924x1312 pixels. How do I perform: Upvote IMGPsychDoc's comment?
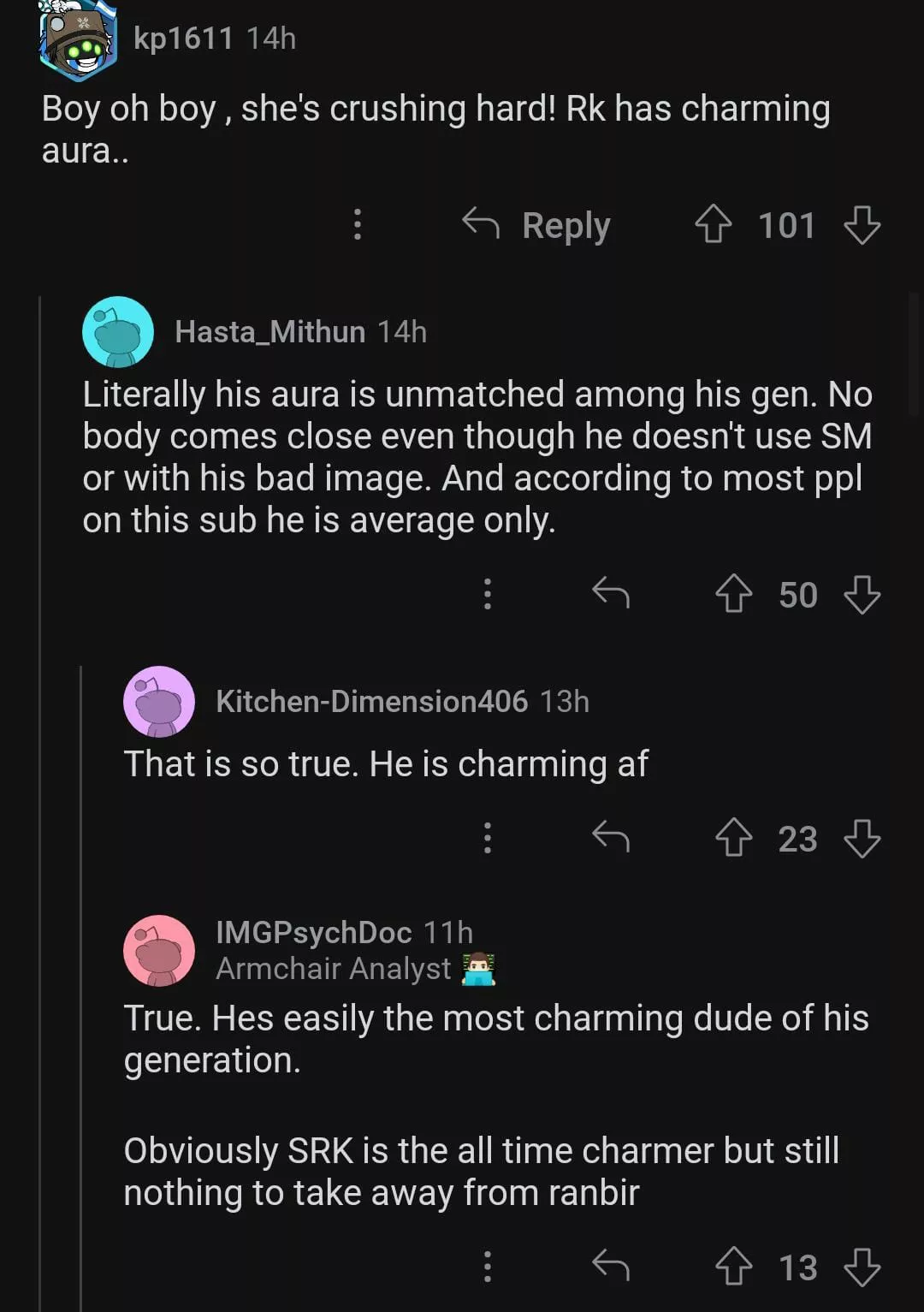(x=733, y=1267)
